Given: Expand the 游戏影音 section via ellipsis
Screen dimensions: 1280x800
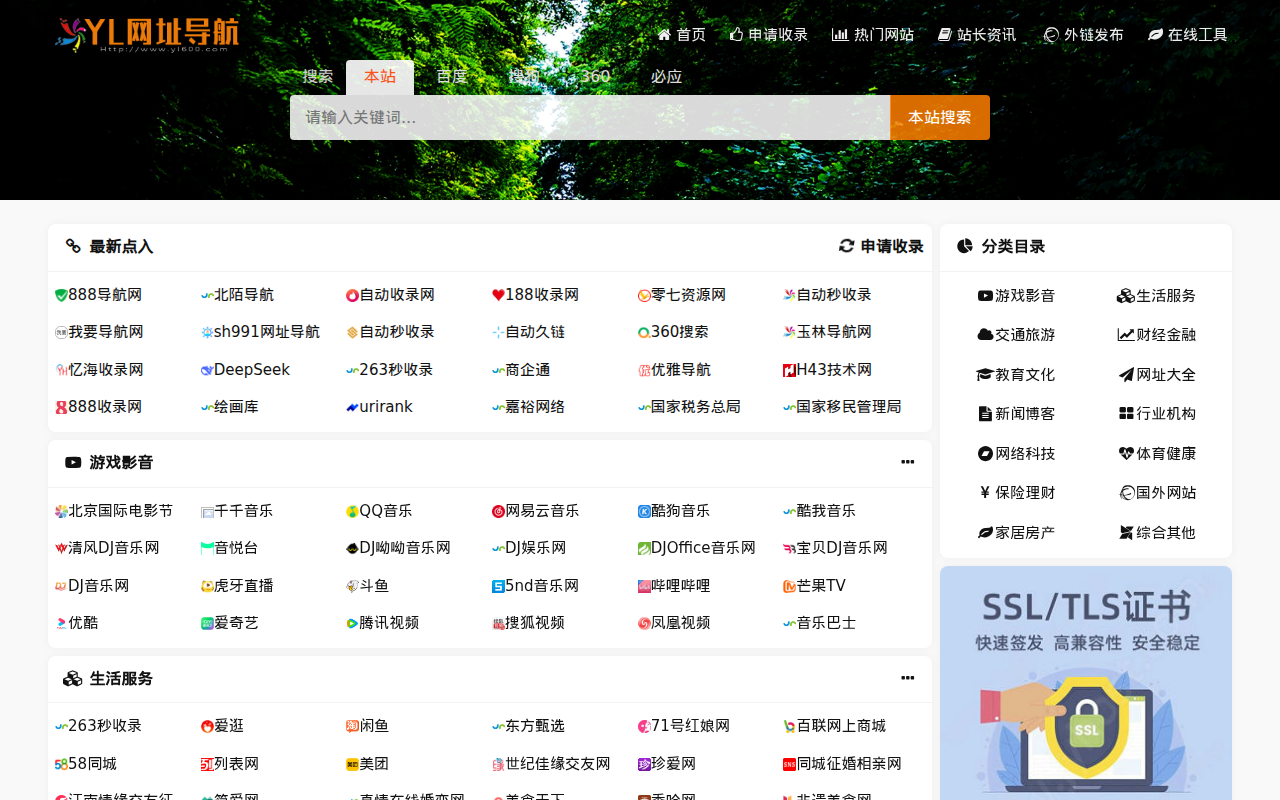Looking at the screenshot, I should point(907,462).
